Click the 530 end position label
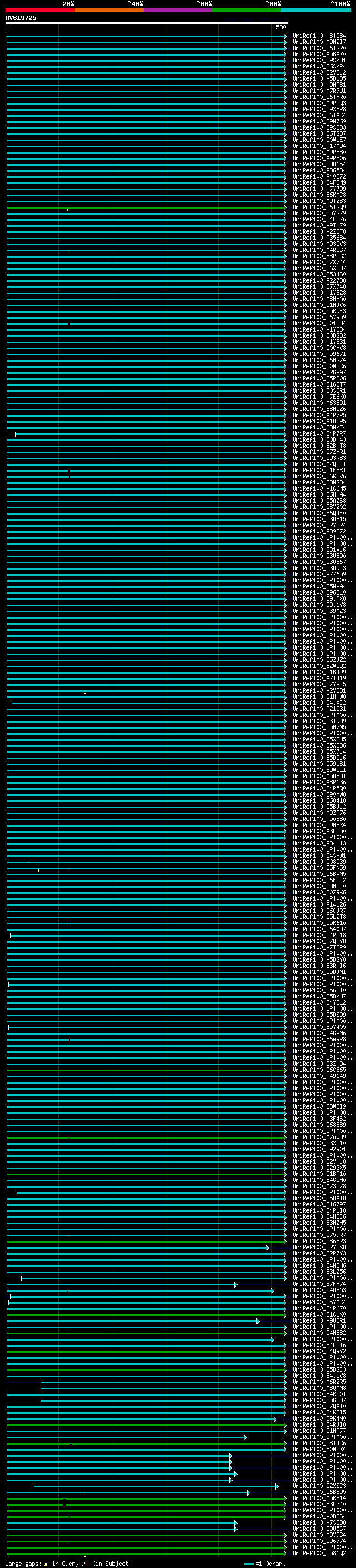 [280, 27]
